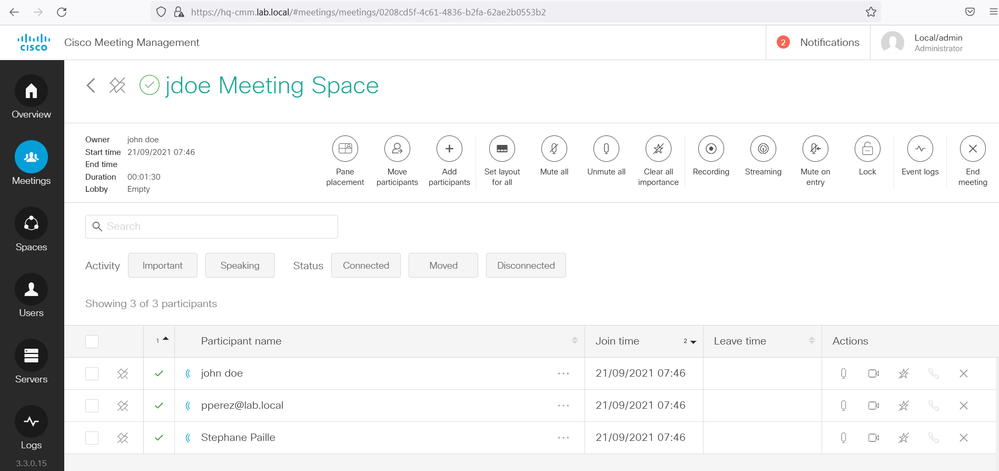This screenshot has width=999, height=471.
Task: Start Recording the meeting
Action: tap(711, 149)
